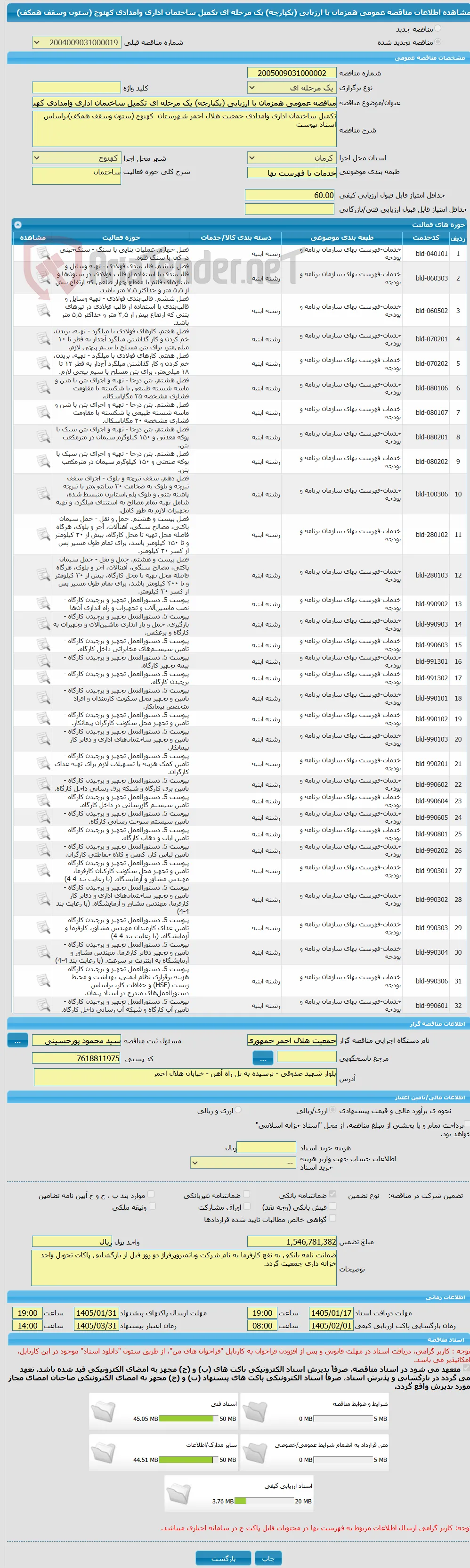This screenshot has width=470, height=1568.
Task: Open the view icon for row bld-060502
Action: [43, 310]
